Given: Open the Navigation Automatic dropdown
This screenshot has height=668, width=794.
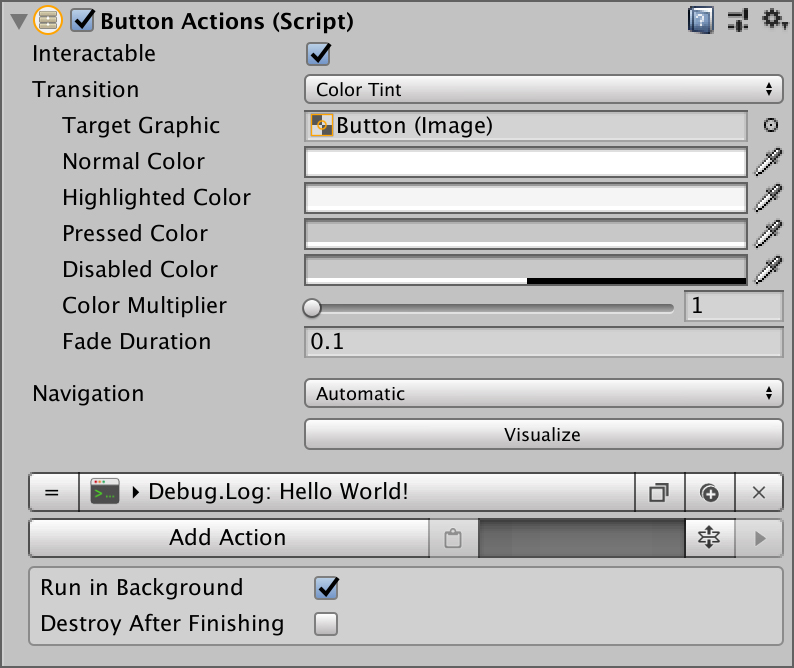Looking at the screenshot, I should tap(543, 394).
